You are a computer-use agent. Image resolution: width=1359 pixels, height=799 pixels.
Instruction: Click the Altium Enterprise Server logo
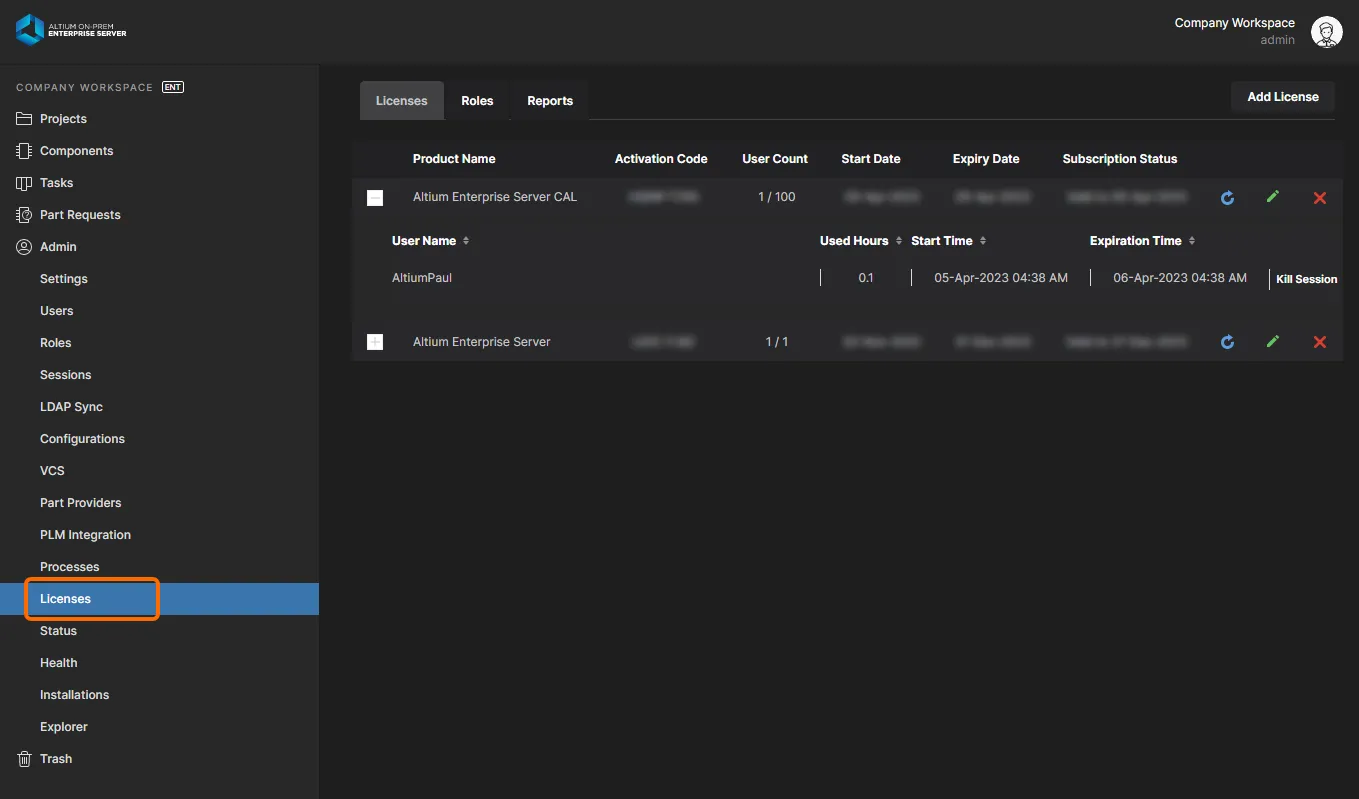pos(71,30)
